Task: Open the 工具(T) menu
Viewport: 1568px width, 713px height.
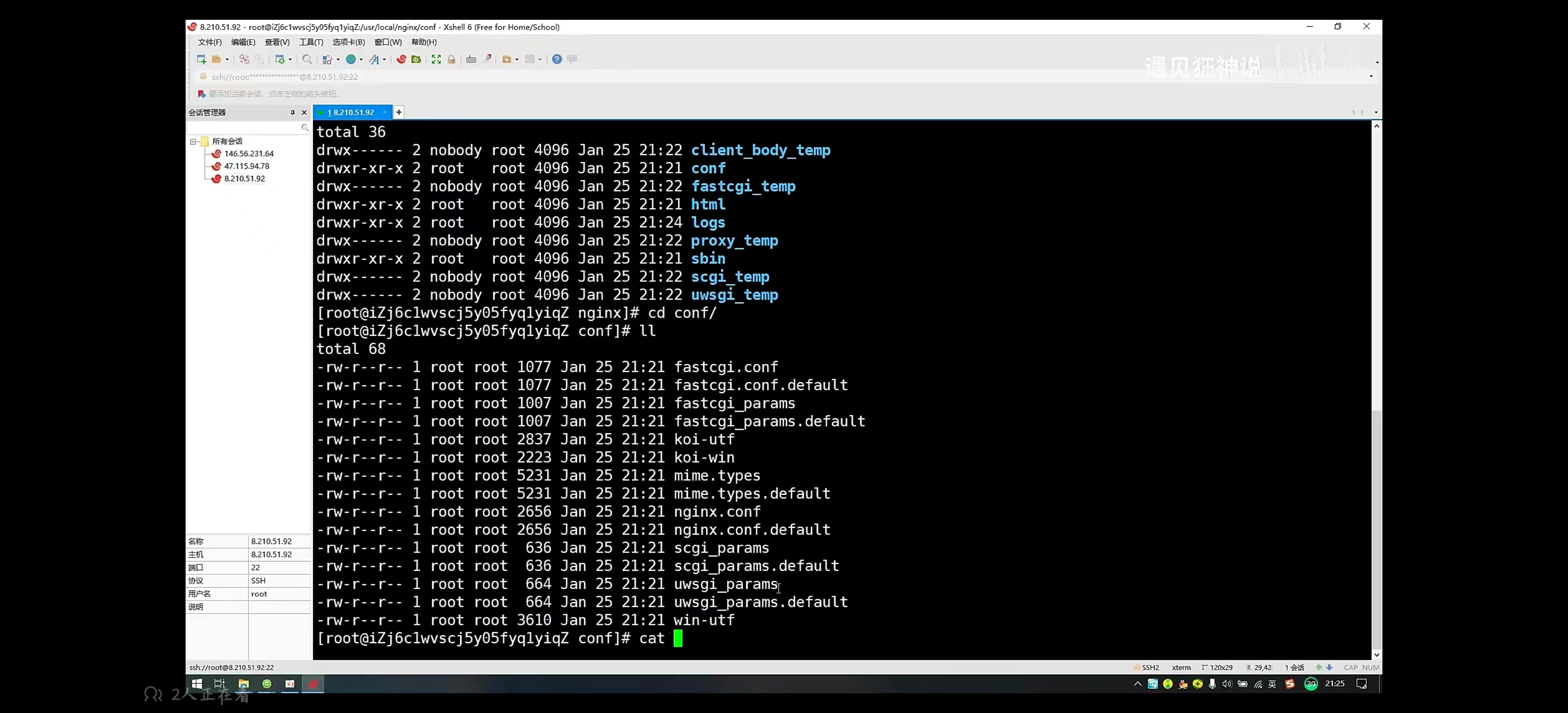Action: pyautogui.click(x=310, y=42)
